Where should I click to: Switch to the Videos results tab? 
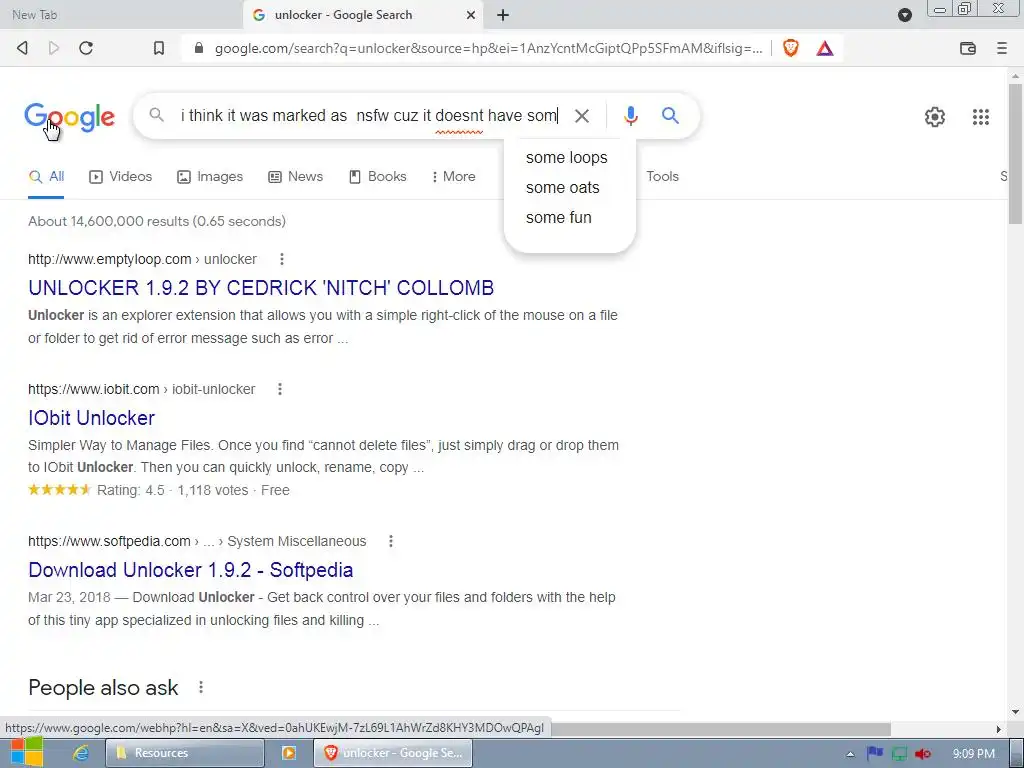[121, 176]
